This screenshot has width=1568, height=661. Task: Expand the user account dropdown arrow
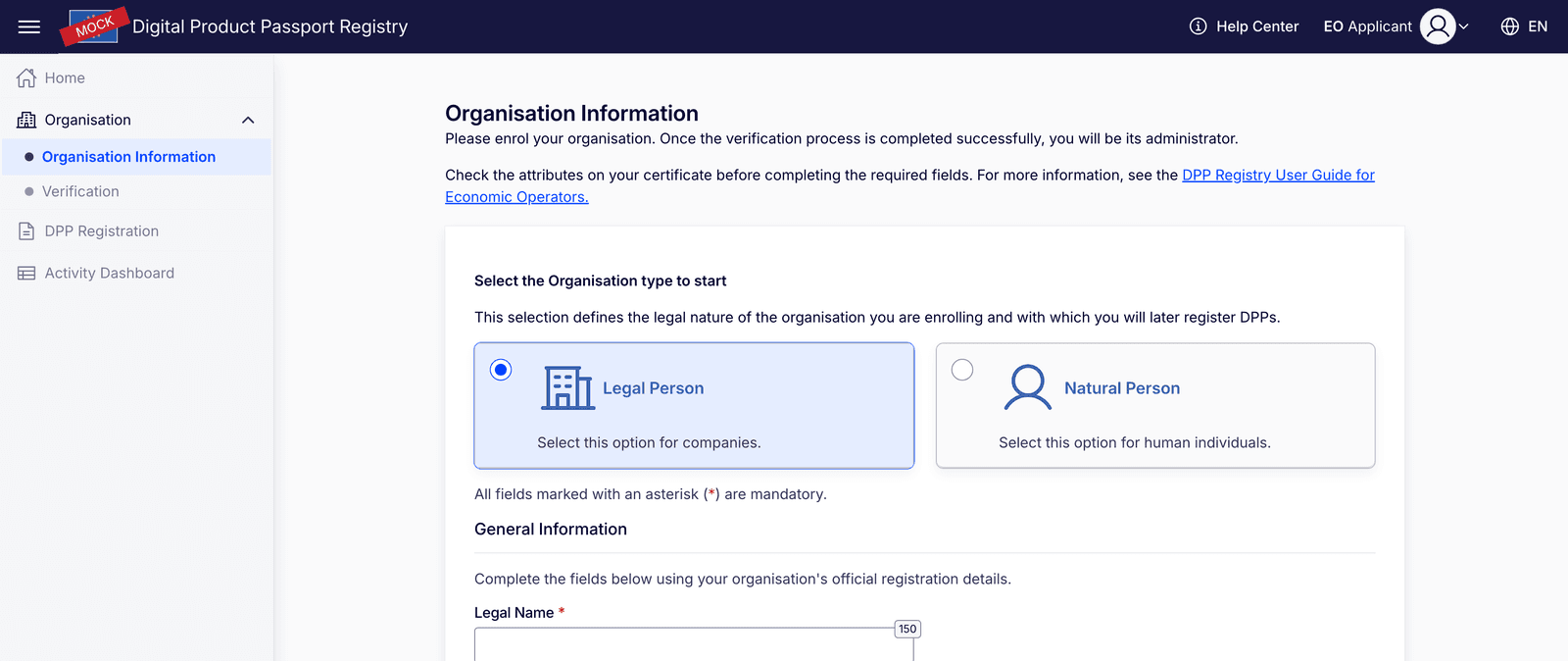(x=1464, y=26)
